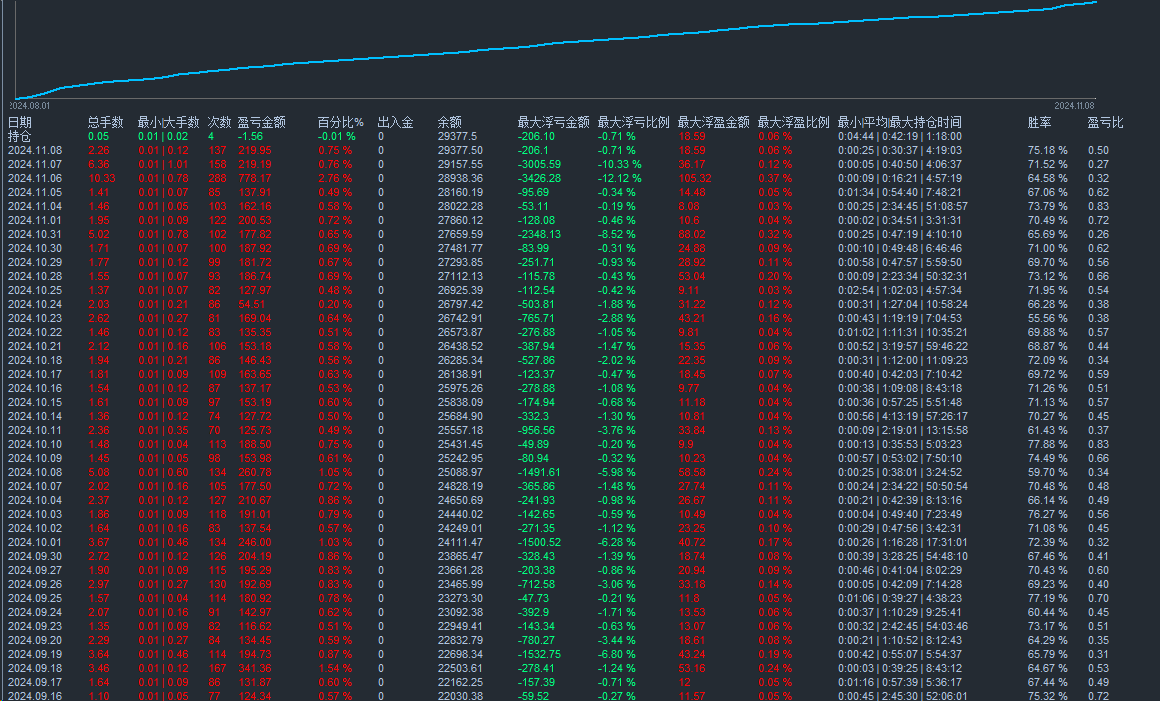Viewport: 1160px width, 701px height.
Task: Click the 百分比% column header
Action: (340, 122)
